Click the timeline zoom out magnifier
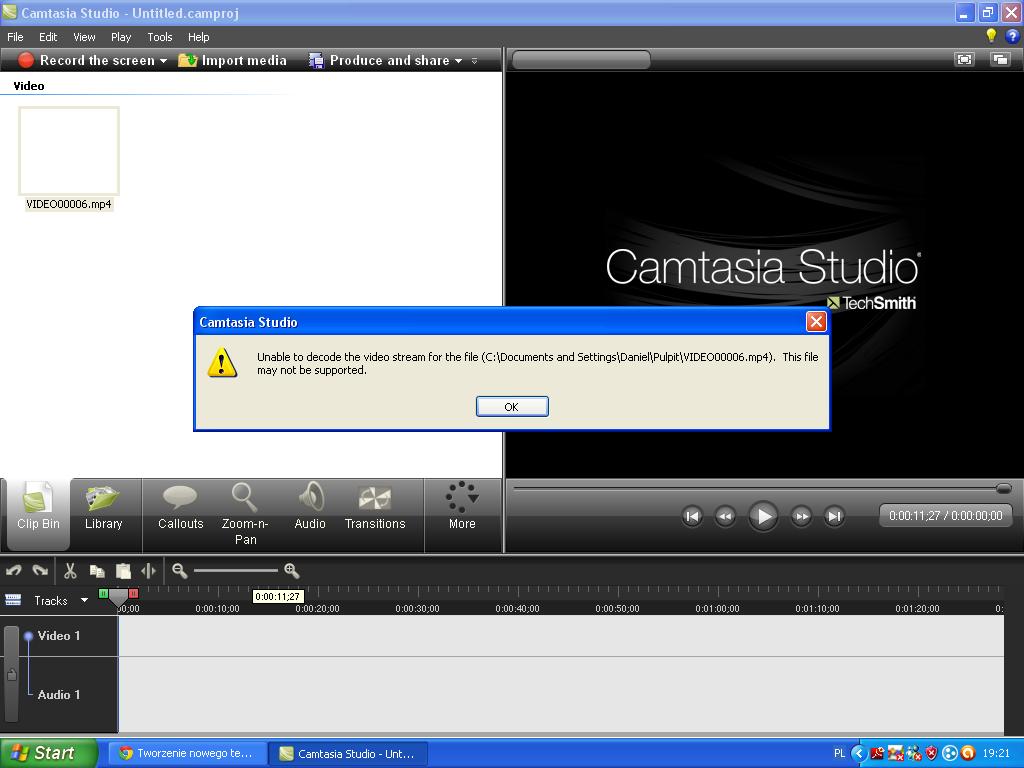Viewport: 1024px width, 768px height. [x=180, y=571]
